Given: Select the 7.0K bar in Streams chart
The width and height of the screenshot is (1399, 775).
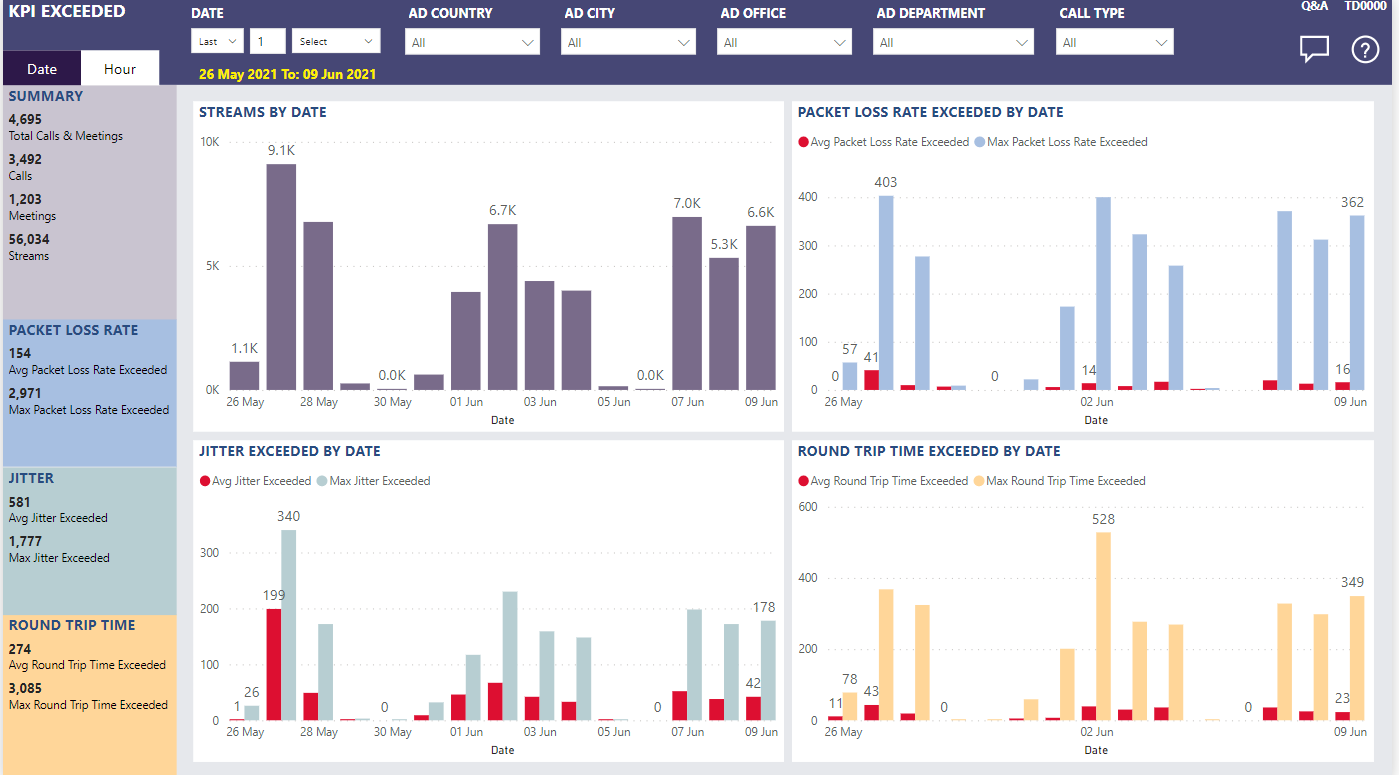Looking at the screenshot, I should (687, 303).
